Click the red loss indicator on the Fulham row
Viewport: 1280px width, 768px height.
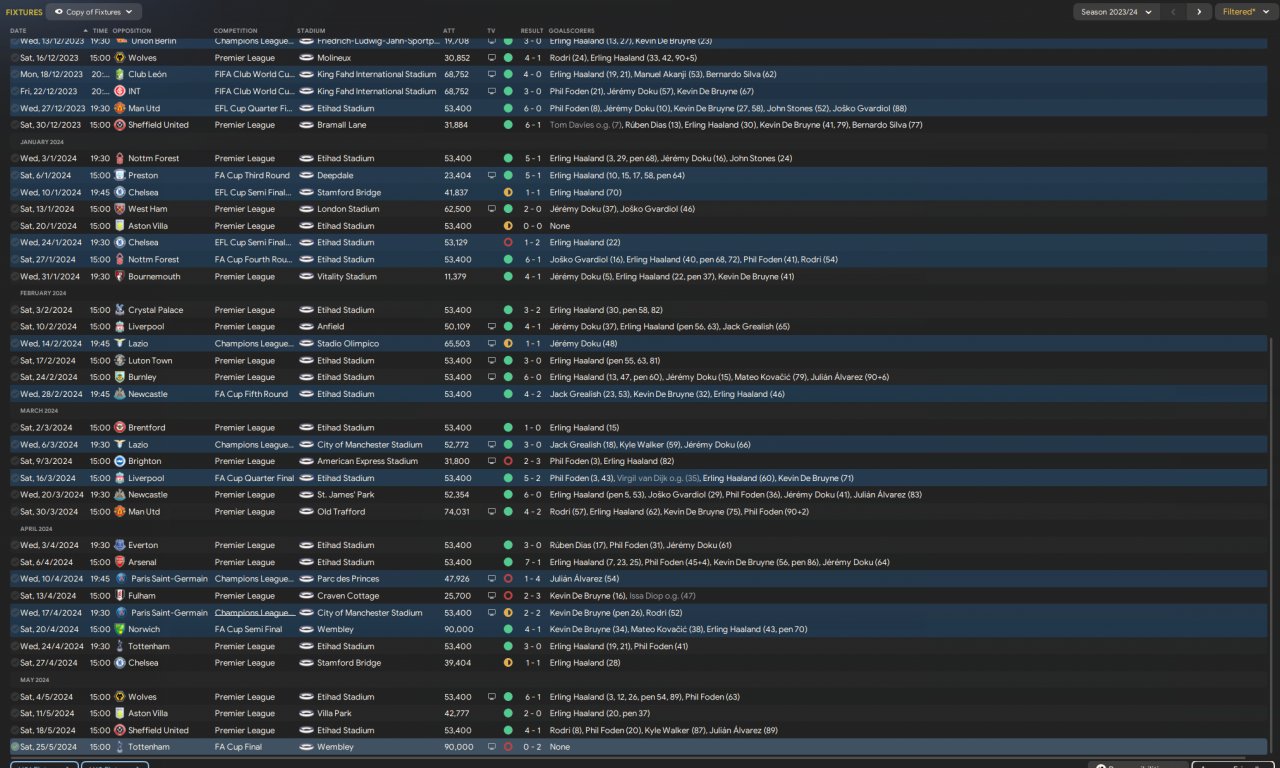(x=508, y=596)
